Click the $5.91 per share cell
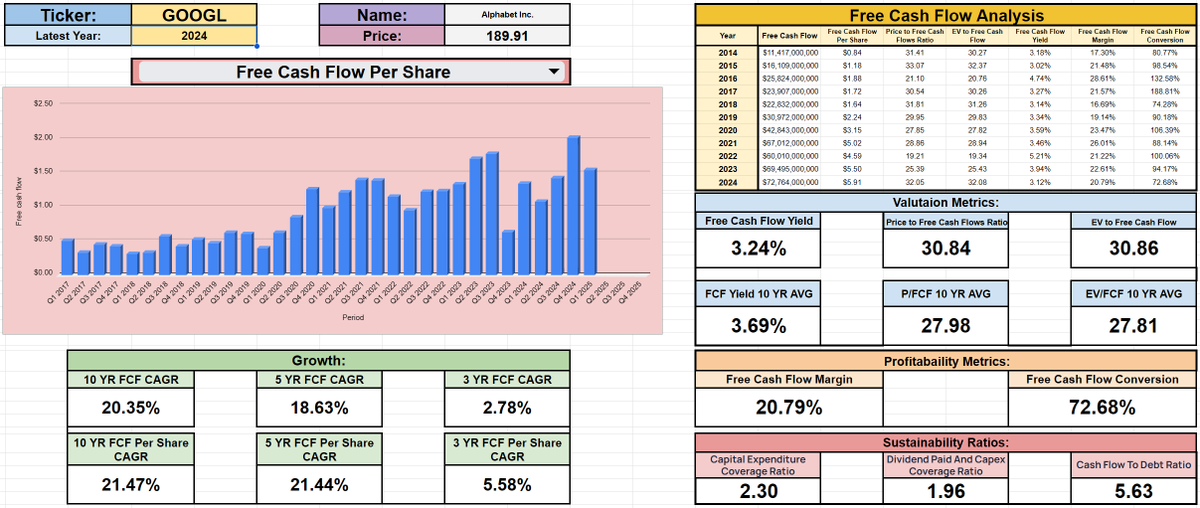Viewport: 1200px width, 508px height. [x=853, y=182]
